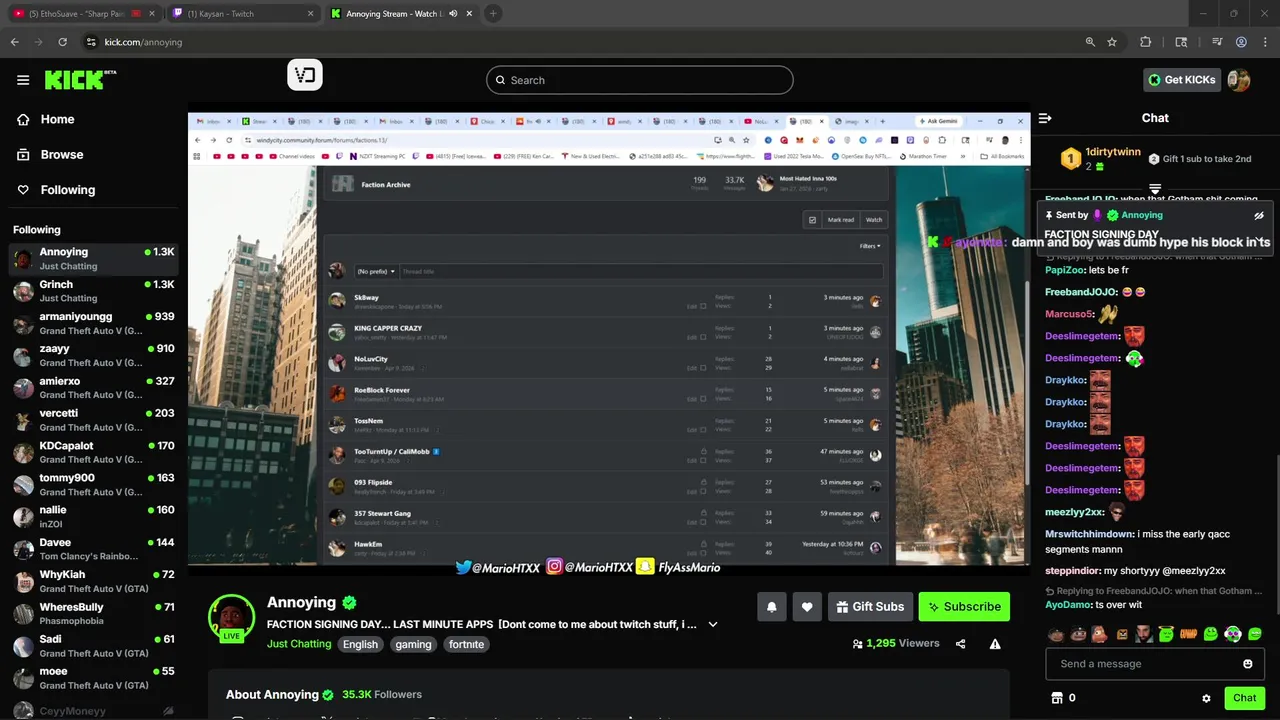The height and width of the screenshot is (720, 1280).
Task: Open zaayy channel in Following list
Action: coord(93,355)
